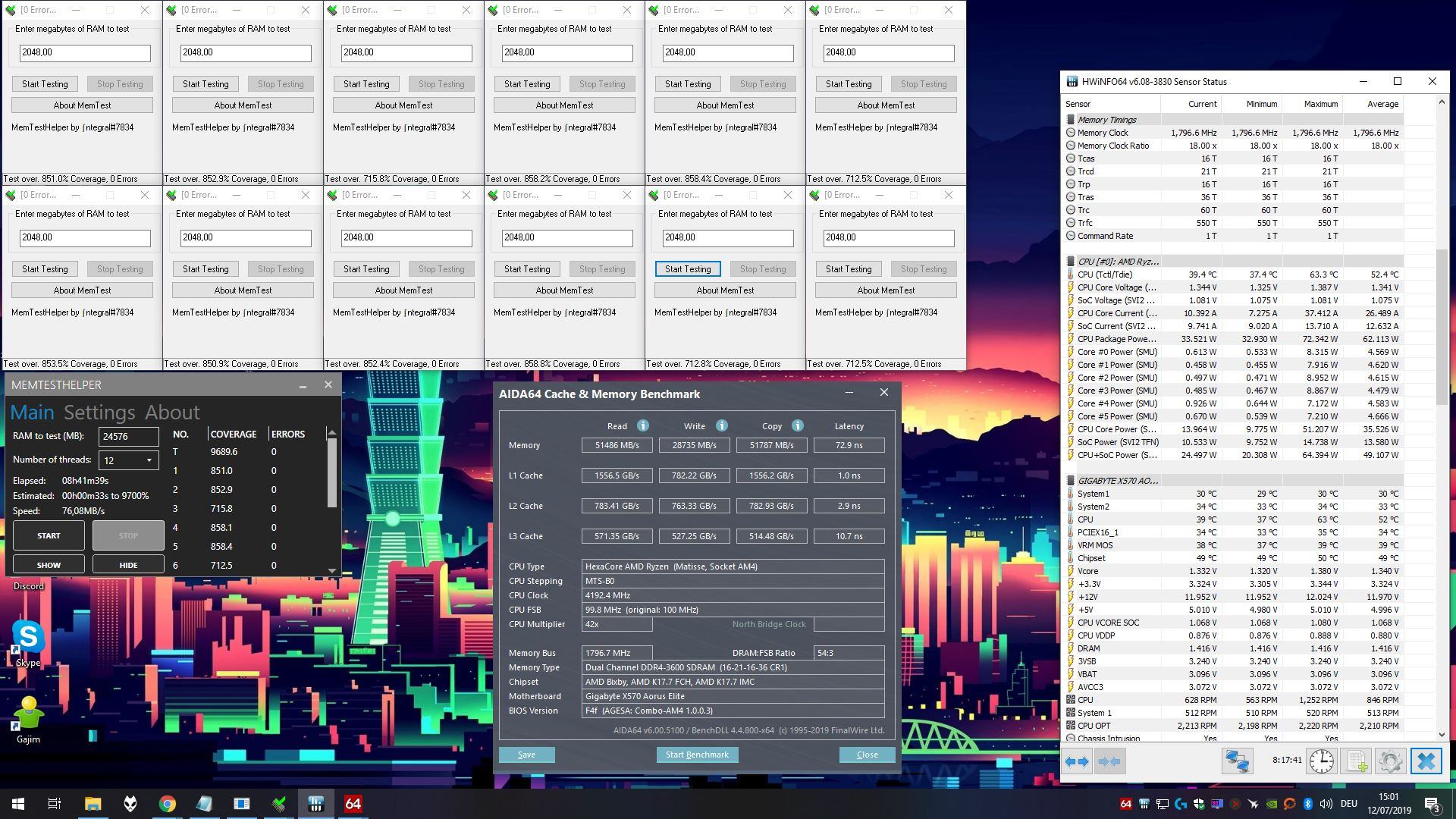Click HWiNFO expand columns arrows icon
1456x819 pixels.
(1077, 761)
